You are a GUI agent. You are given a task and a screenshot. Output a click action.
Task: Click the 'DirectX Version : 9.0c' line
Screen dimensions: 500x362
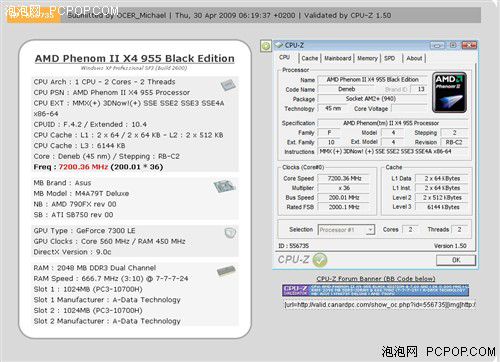click(72, 252)
